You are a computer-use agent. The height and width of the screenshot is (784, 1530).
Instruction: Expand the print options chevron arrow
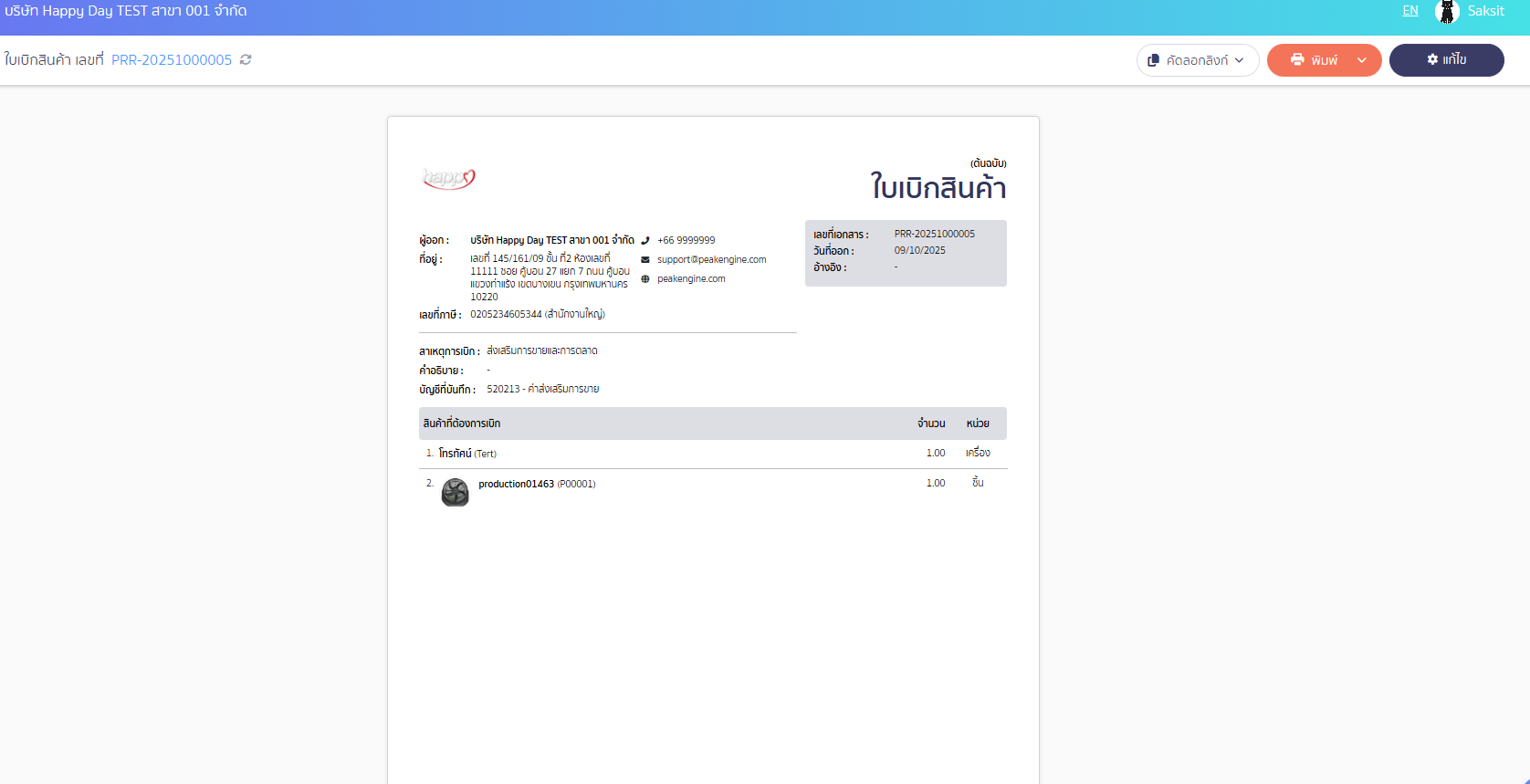[x=1361, y=60]
